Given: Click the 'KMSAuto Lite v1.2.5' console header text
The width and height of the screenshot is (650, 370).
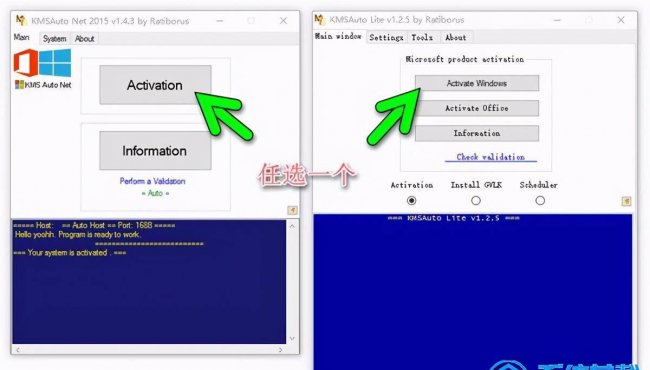Looking at the screenshot, I should (454, 218).
